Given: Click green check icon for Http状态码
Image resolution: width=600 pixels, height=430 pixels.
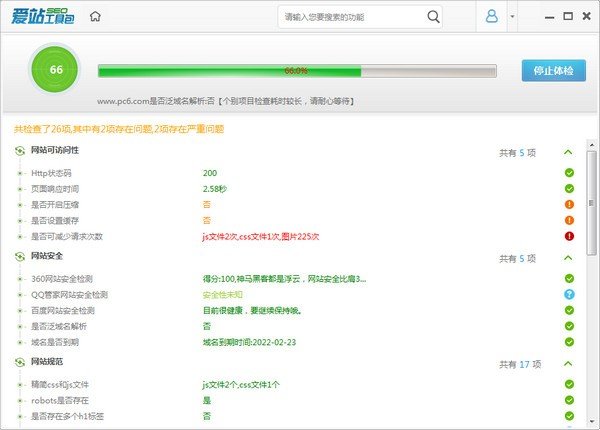Looking at the screenshot, I should pyautogui.click(x=569, y=173).
